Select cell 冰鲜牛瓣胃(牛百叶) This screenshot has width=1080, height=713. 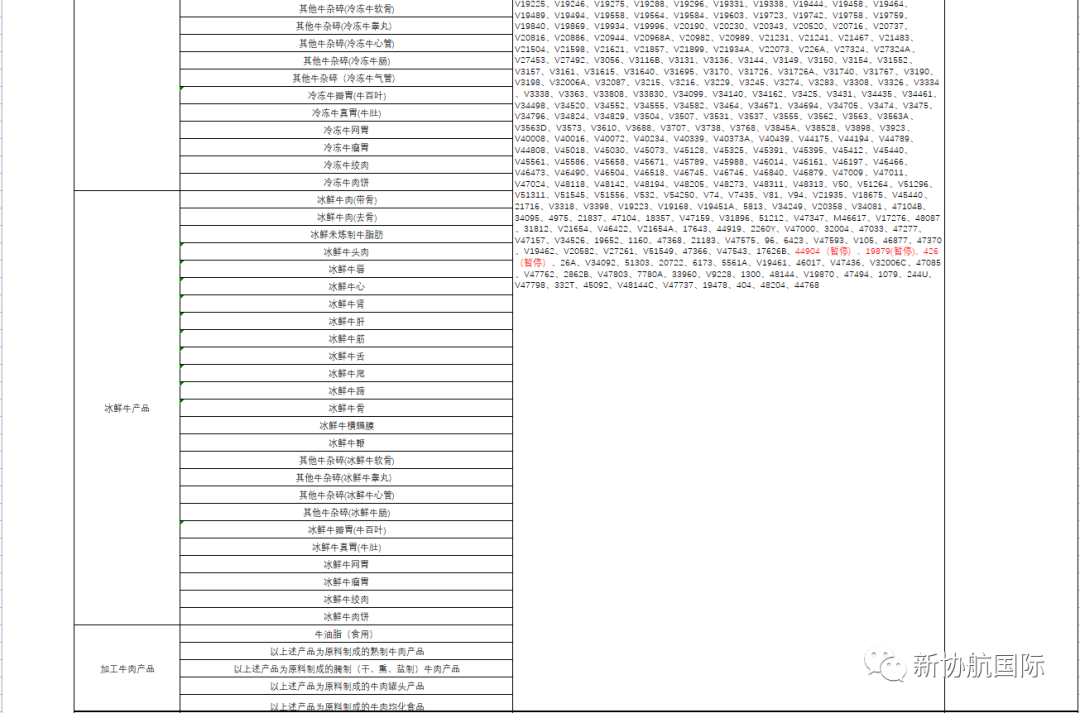(346, 530)
